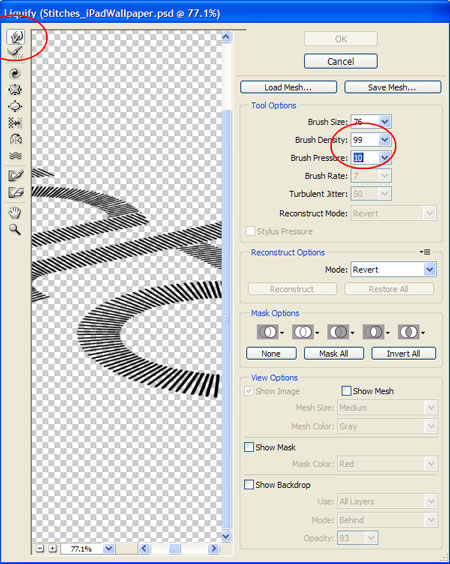Select the Thaw Mask tool

[15, 192]
